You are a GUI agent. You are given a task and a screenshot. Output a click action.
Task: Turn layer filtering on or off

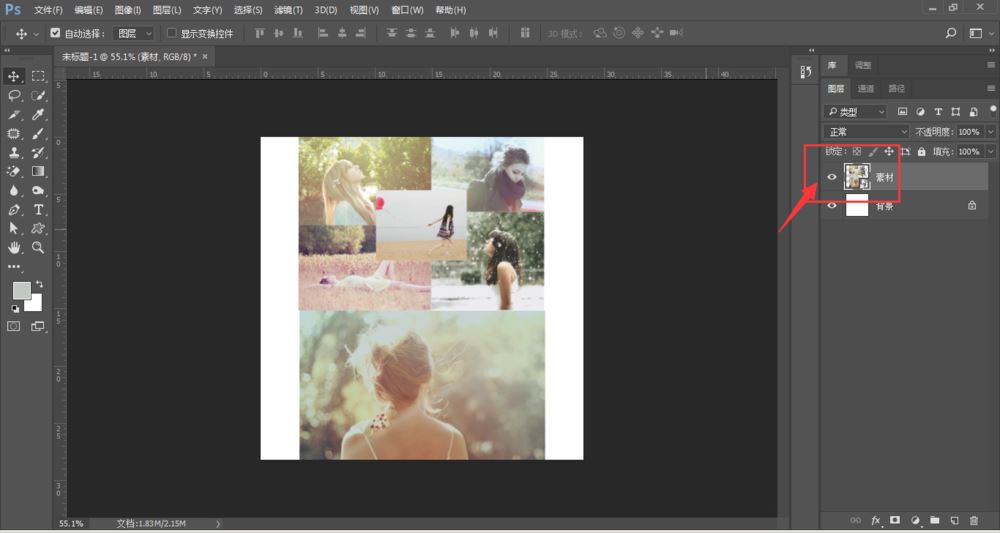pos(993,110)
